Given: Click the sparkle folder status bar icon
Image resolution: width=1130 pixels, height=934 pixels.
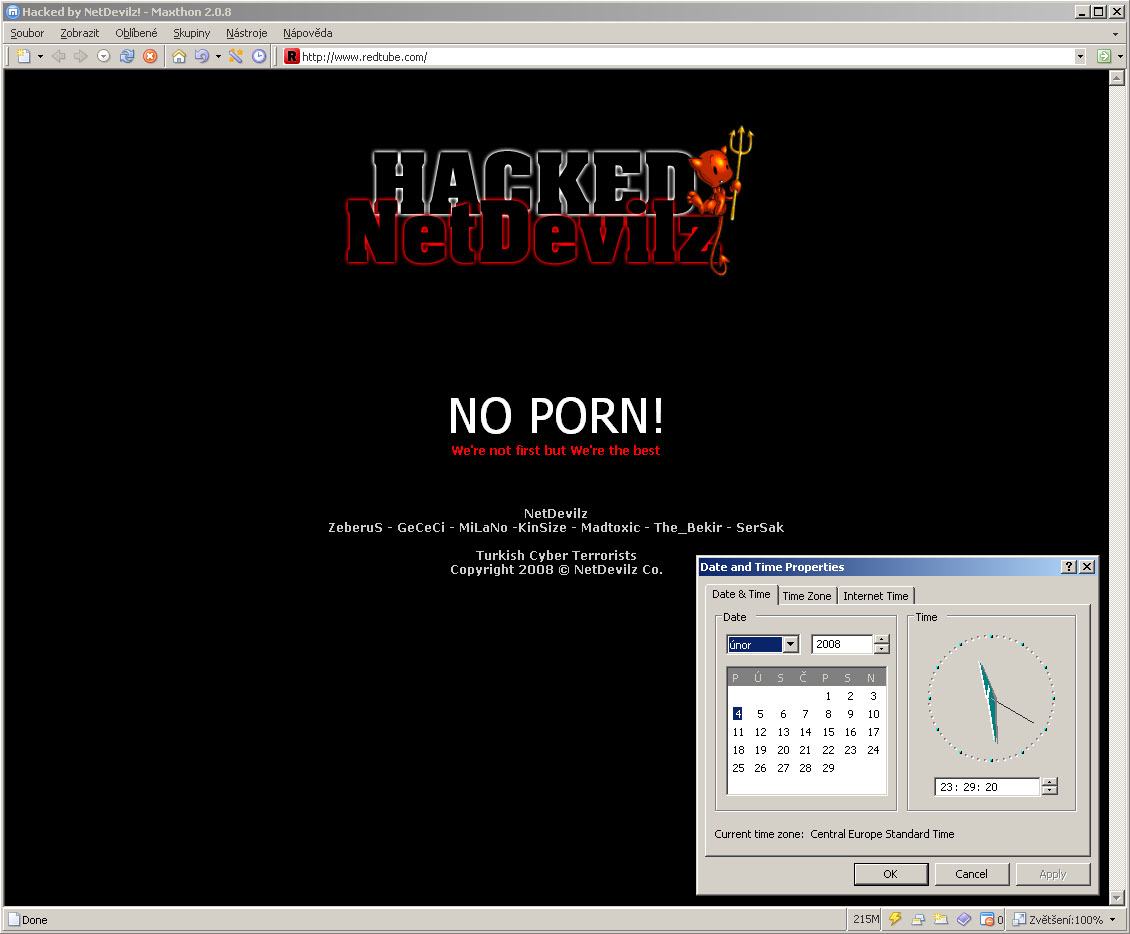Looking at the screenshot, I should [x=940, y=919].
